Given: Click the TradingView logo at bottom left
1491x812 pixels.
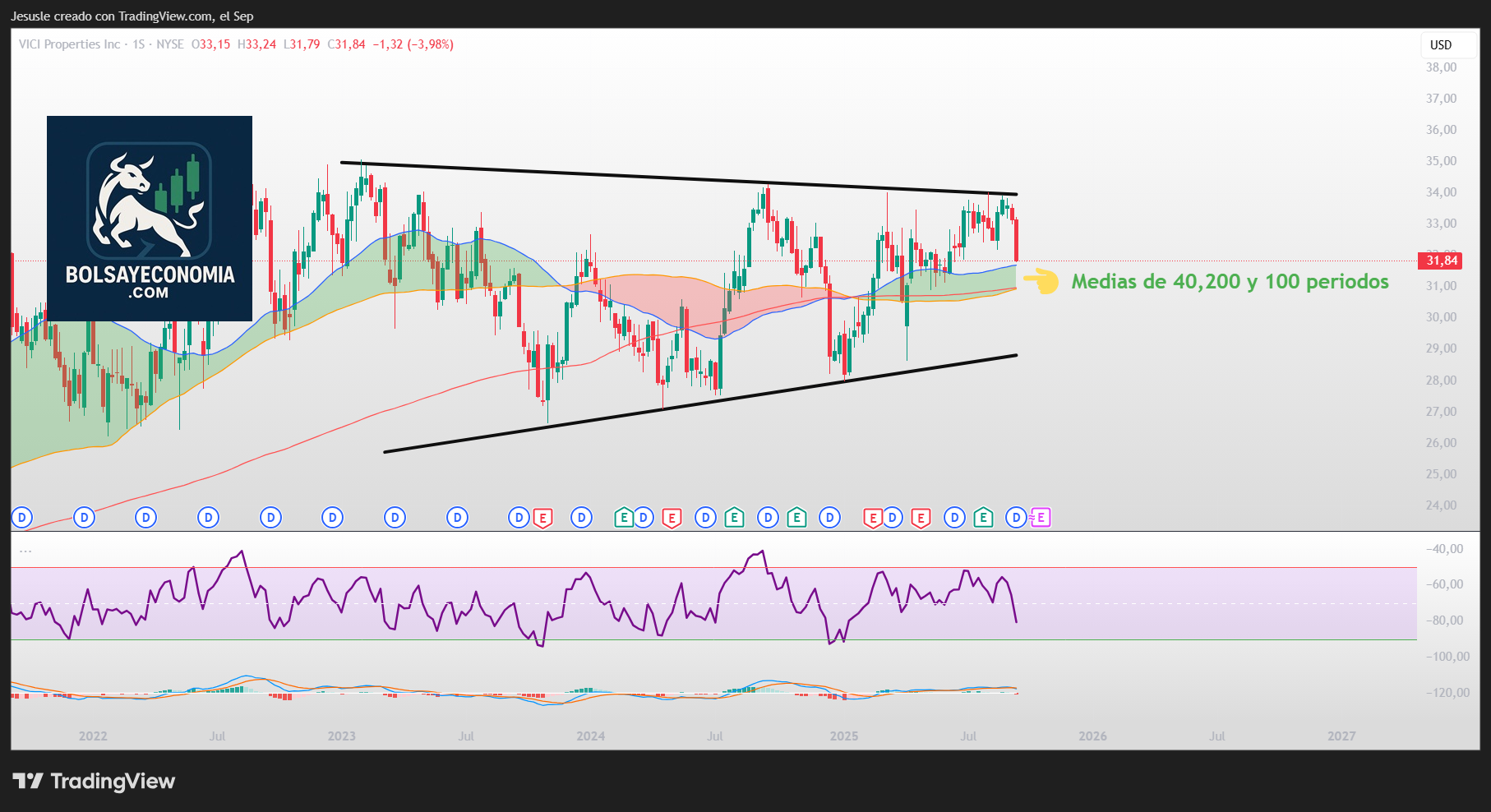Looking at the screenshot, I should click(x=94, y=781).
